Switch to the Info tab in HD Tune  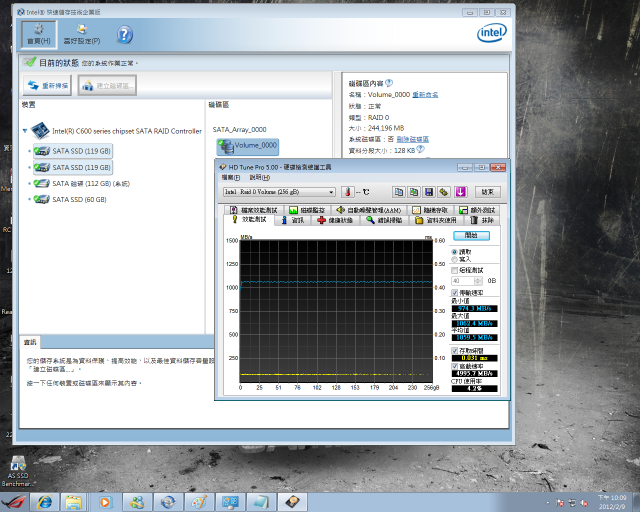click(293, 220)
